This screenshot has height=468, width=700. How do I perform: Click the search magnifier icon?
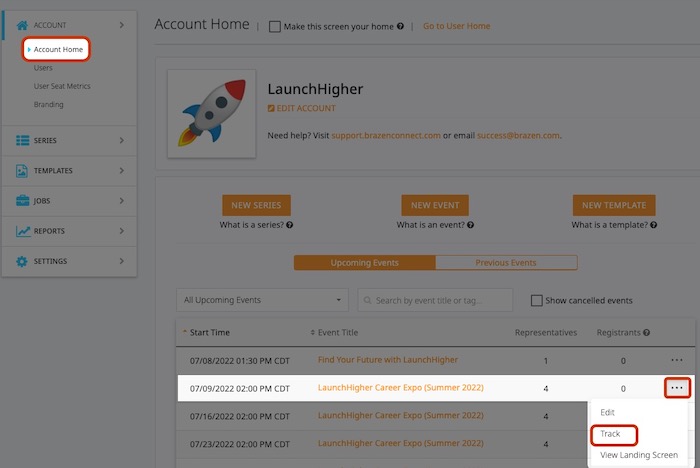[367, 300]
